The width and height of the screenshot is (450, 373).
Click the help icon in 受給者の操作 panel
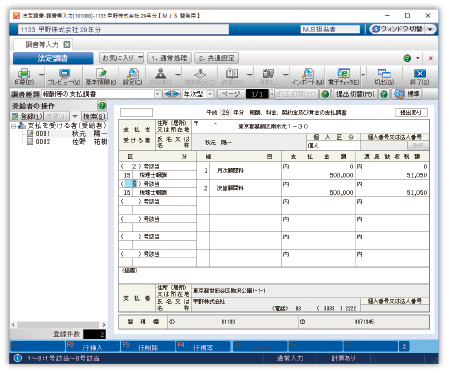(x=102, y=106)
